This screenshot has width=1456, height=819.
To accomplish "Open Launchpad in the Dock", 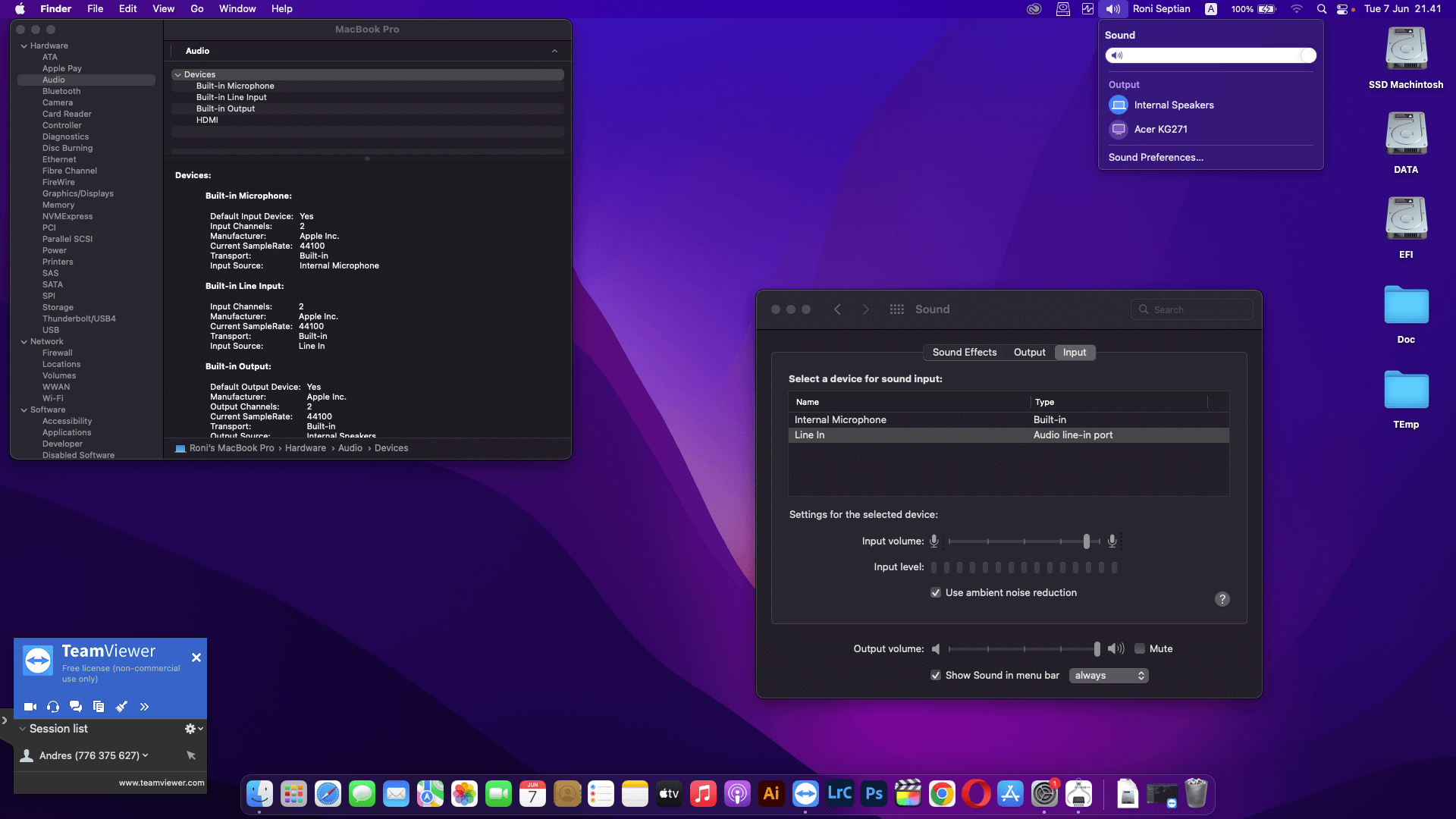I will coord(293,794).
